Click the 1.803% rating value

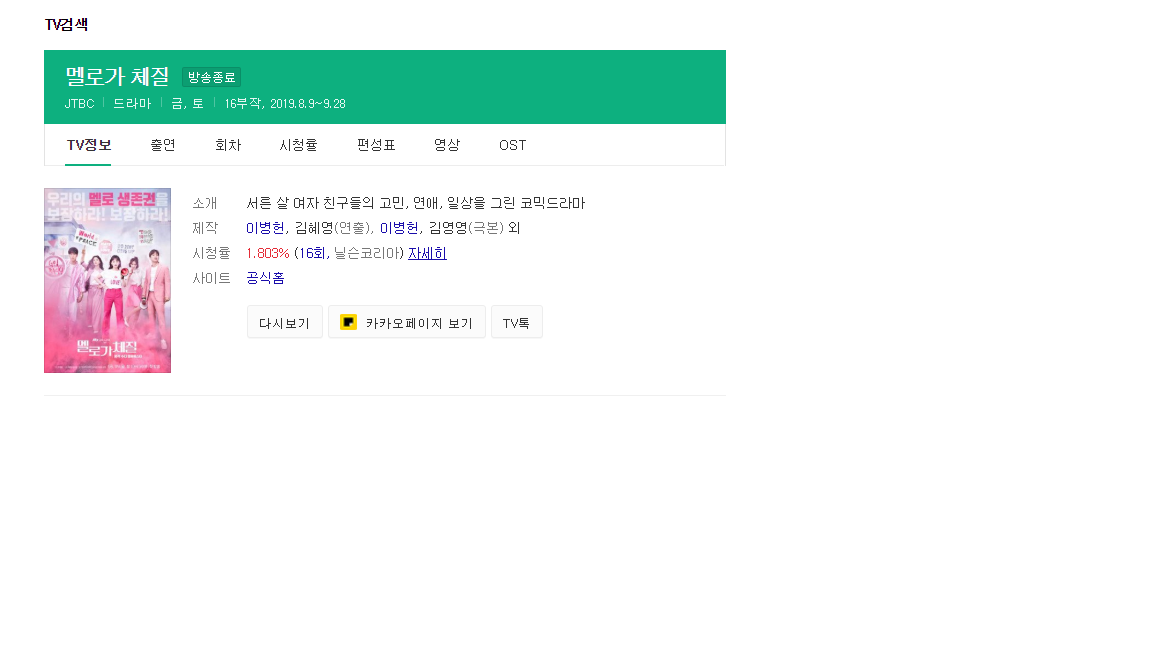(x=267, y=253)
